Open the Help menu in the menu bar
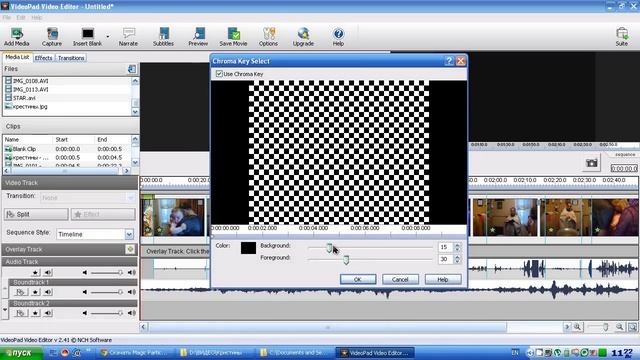This screenshot has height=360, width=640. [x=36, y=18]
